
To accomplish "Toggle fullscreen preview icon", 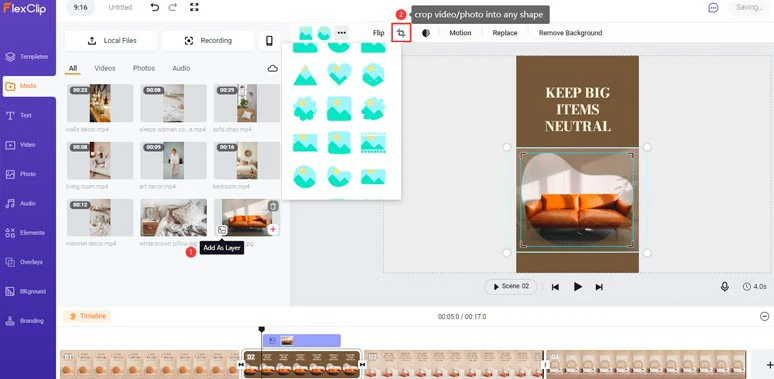I will pyautogui.click(x=194, y=7).
